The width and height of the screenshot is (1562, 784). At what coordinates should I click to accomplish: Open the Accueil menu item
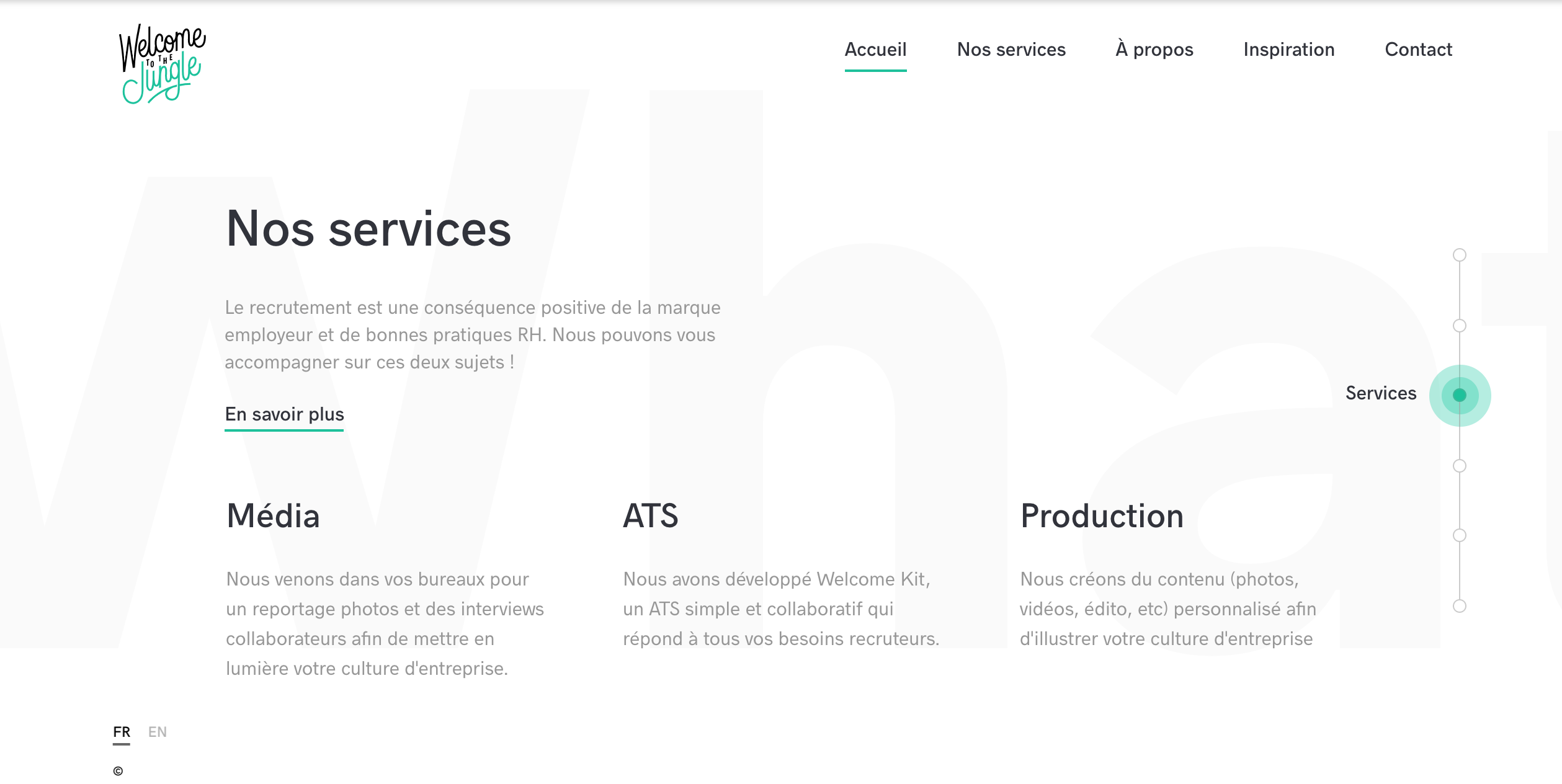[x=875, y=50]
